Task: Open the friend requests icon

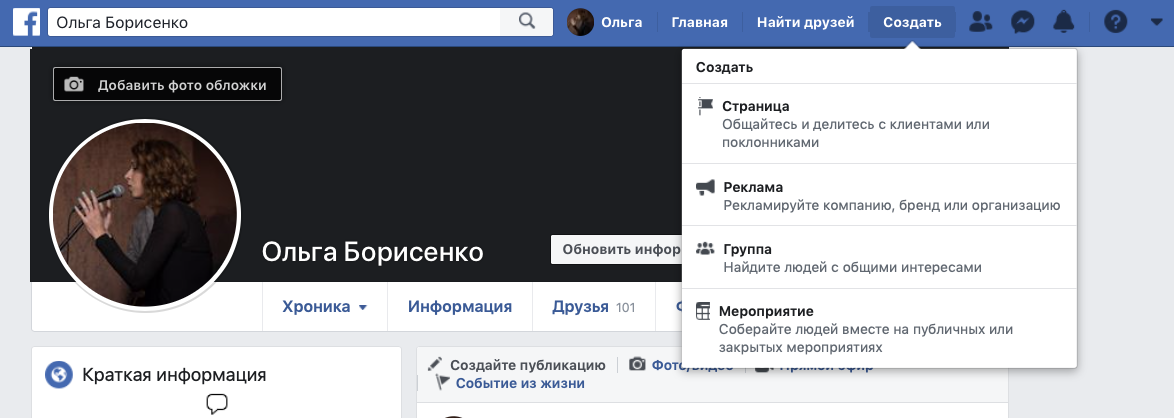Action: pyautogui.click(x=980, y=22)
